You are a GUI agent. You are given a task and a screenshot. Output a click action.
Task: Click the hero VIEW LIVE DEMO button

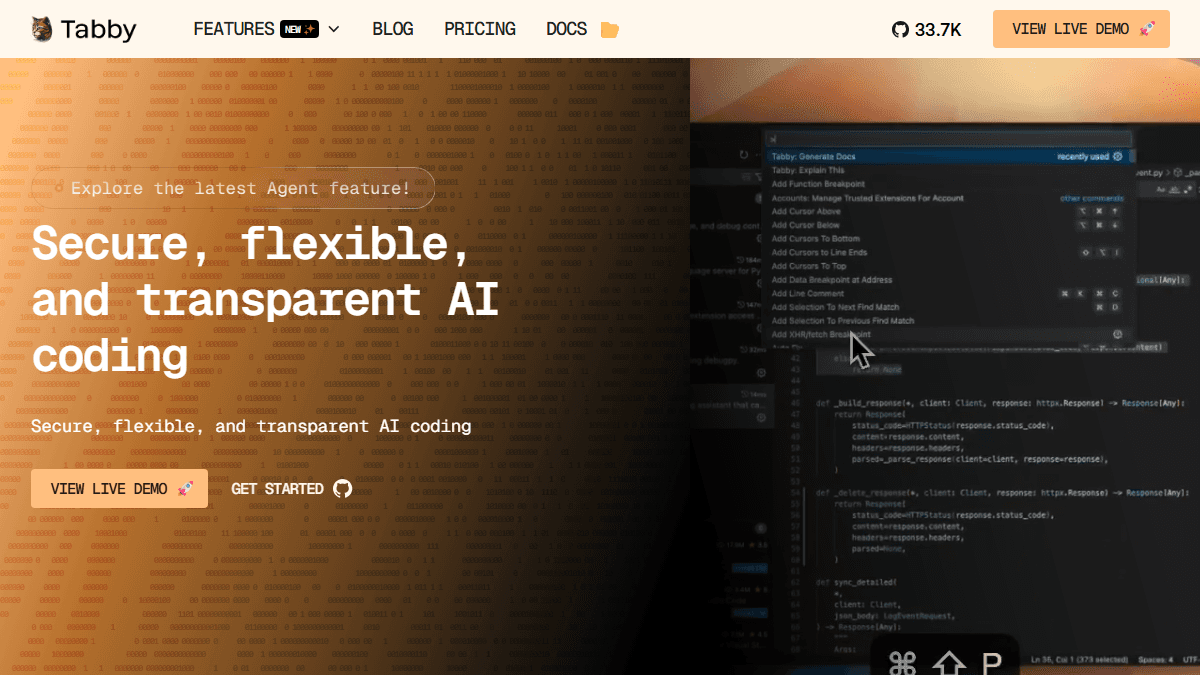119,488
